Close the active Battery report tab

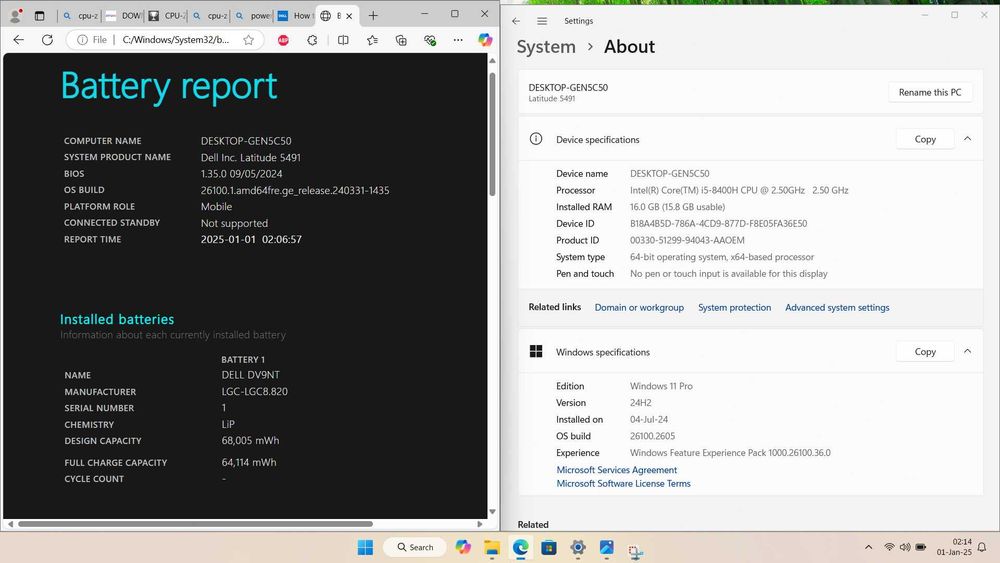349,16
